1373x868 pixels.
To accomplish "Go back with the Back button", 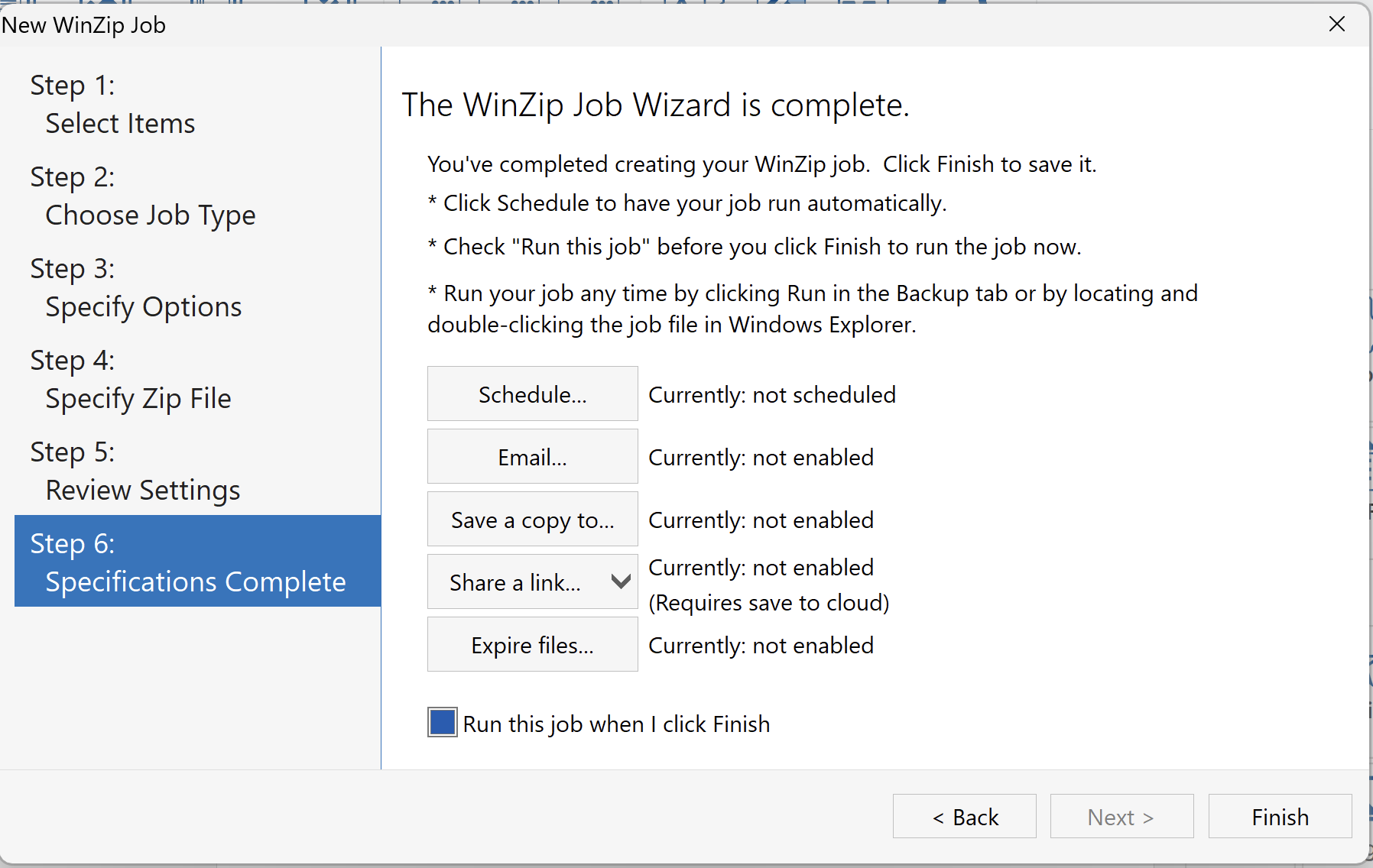I will point(965,817).
